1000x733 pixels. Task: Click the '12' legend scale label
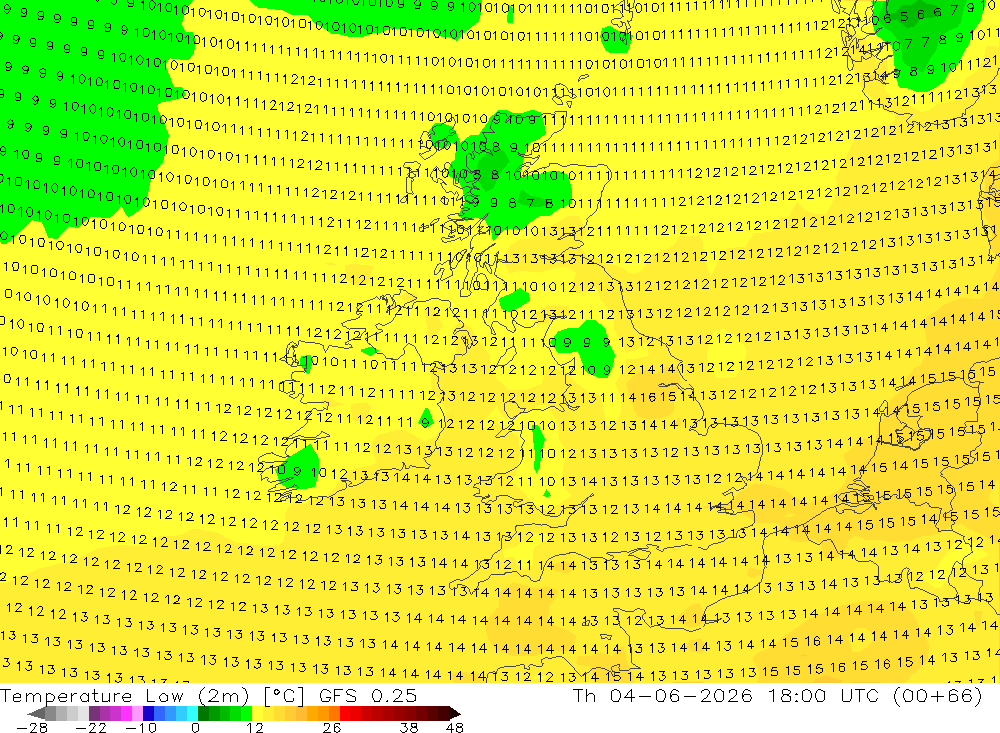[x=255, y=728]
